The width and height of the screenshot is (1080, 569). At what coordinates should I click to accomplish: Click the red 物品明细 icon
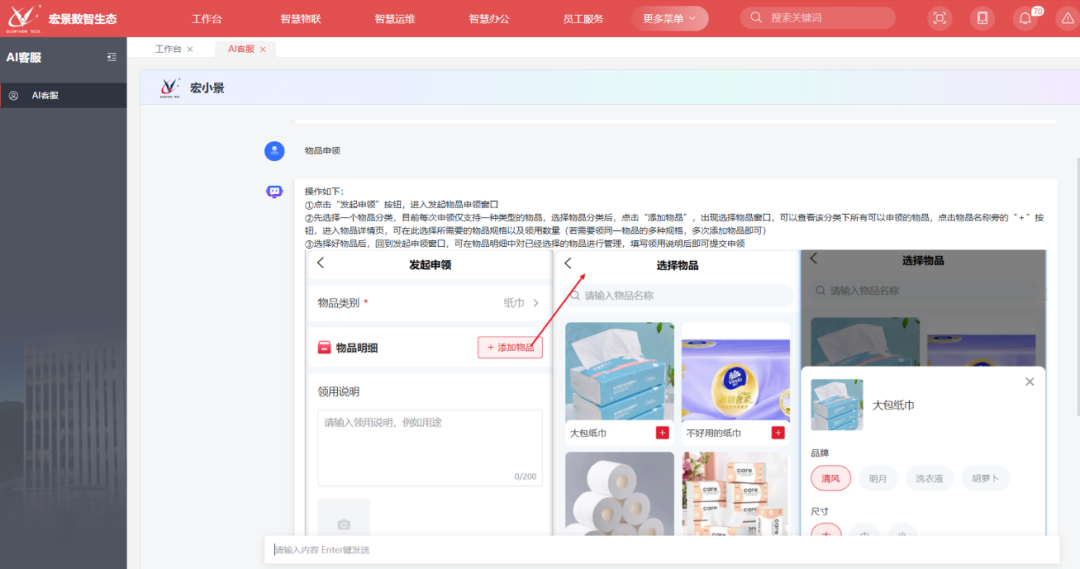[324, 348]
